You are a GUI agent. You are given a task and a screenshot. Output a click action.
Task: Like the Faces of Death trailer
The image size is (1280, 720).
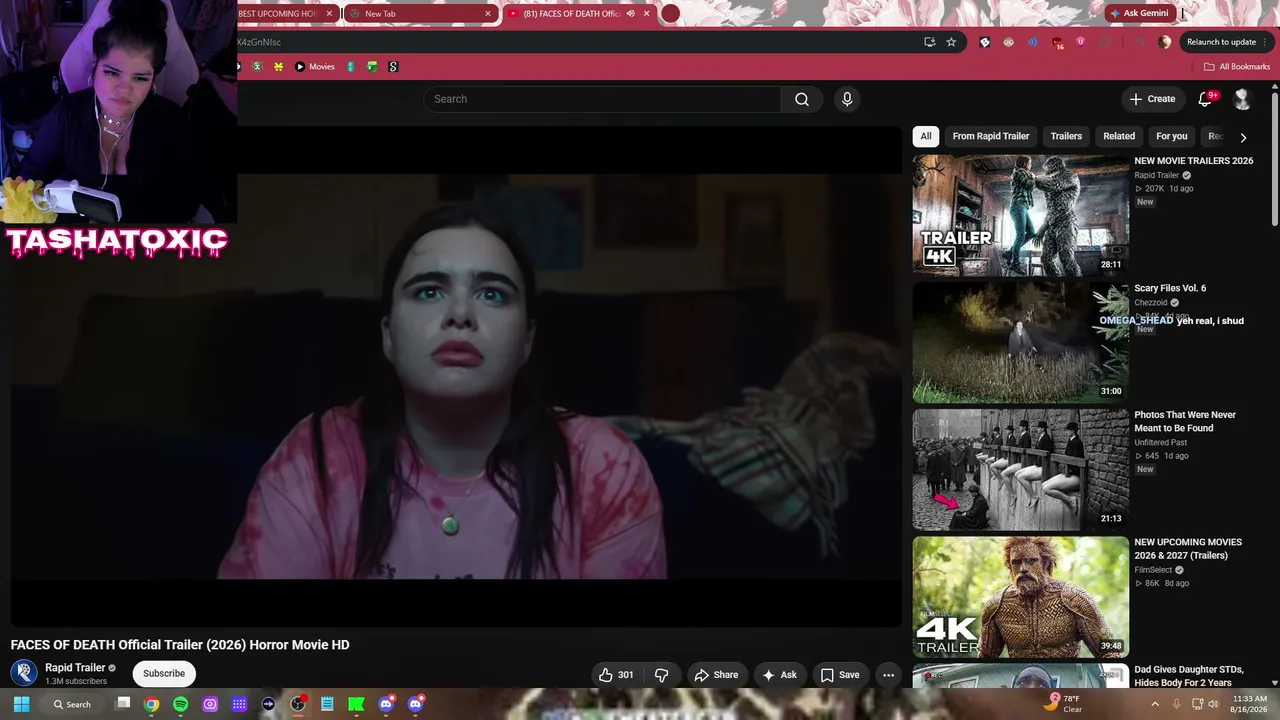616,675
